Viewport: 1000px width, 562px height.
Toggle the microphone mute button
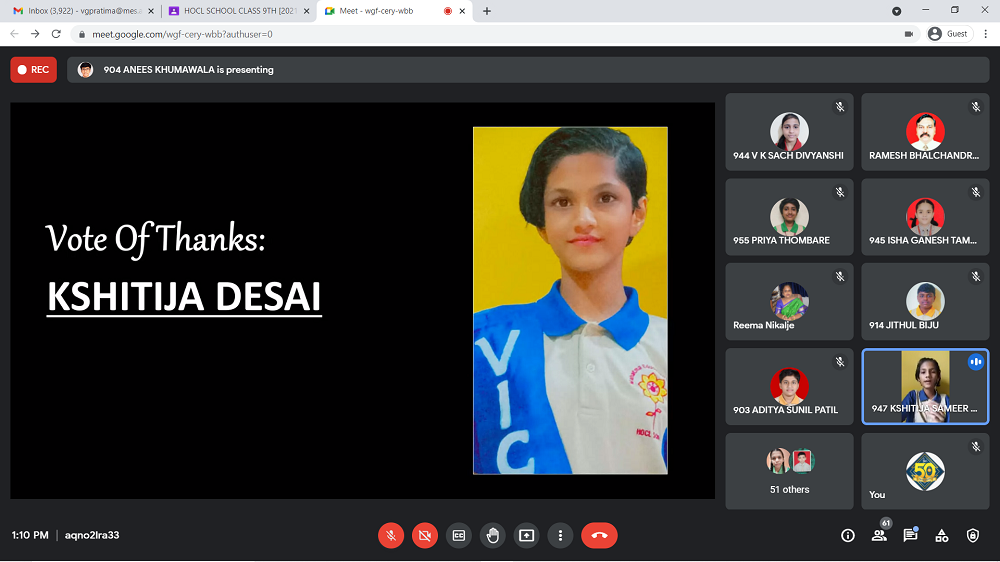(x=391, y=535)
